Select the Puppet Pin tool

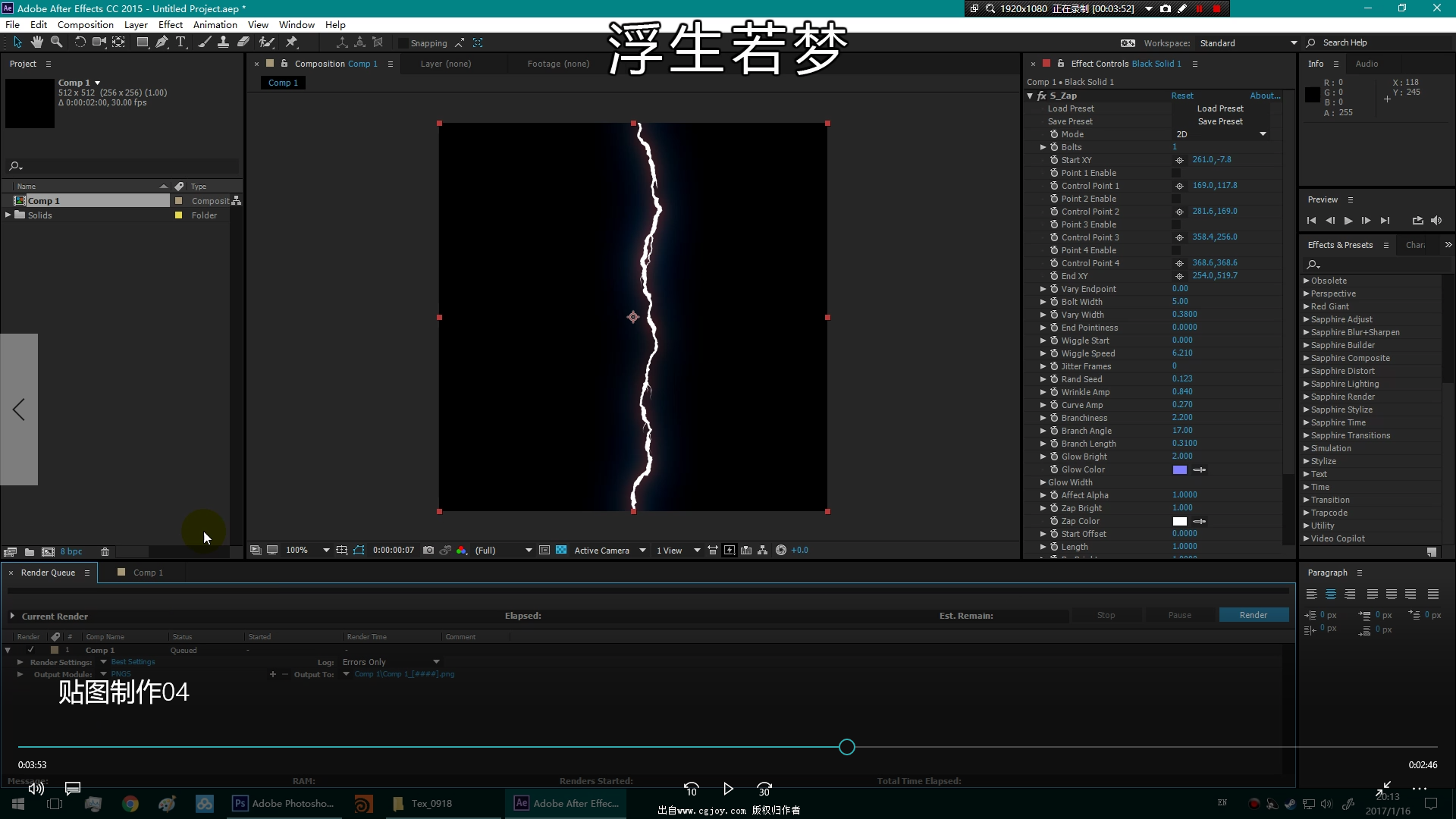click(x=291, y=42)
